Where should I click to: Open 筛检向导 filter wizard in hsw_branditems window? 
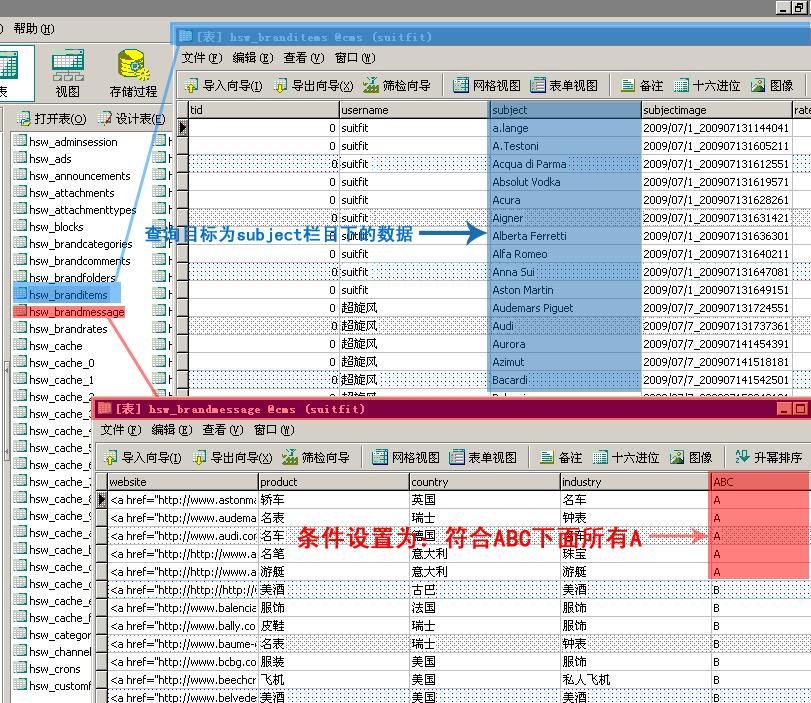coord(397,85)
